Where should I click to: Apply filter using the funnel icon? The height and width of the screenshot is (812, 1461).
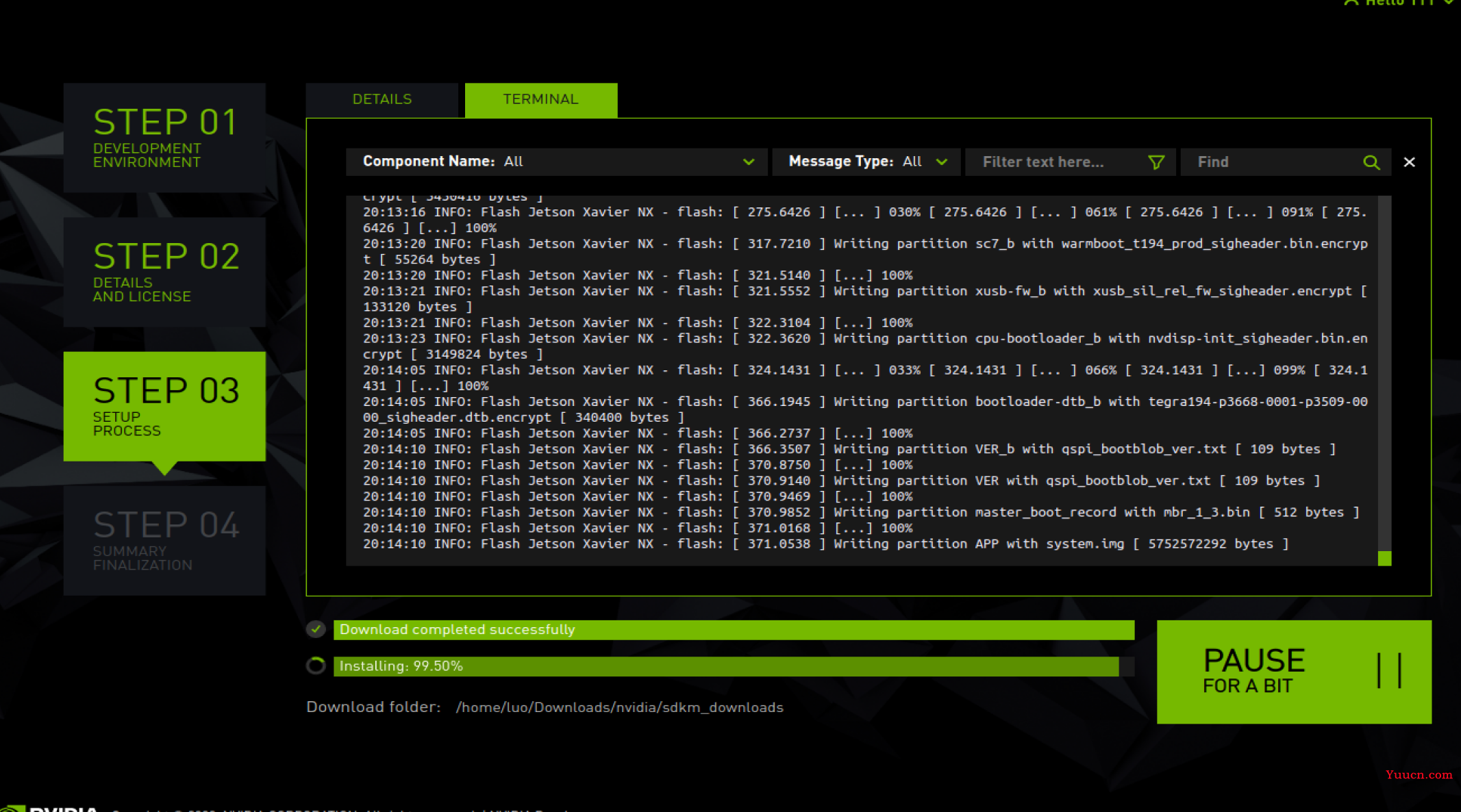tap(1156, 162)
